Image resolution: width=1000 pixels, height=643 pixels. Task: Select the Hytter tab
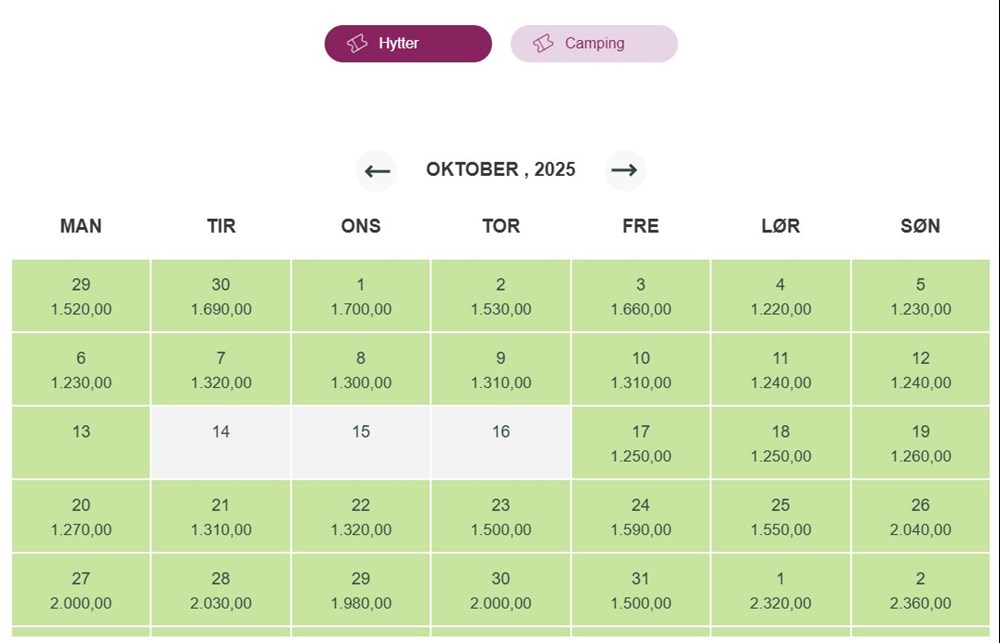point(408,44)
